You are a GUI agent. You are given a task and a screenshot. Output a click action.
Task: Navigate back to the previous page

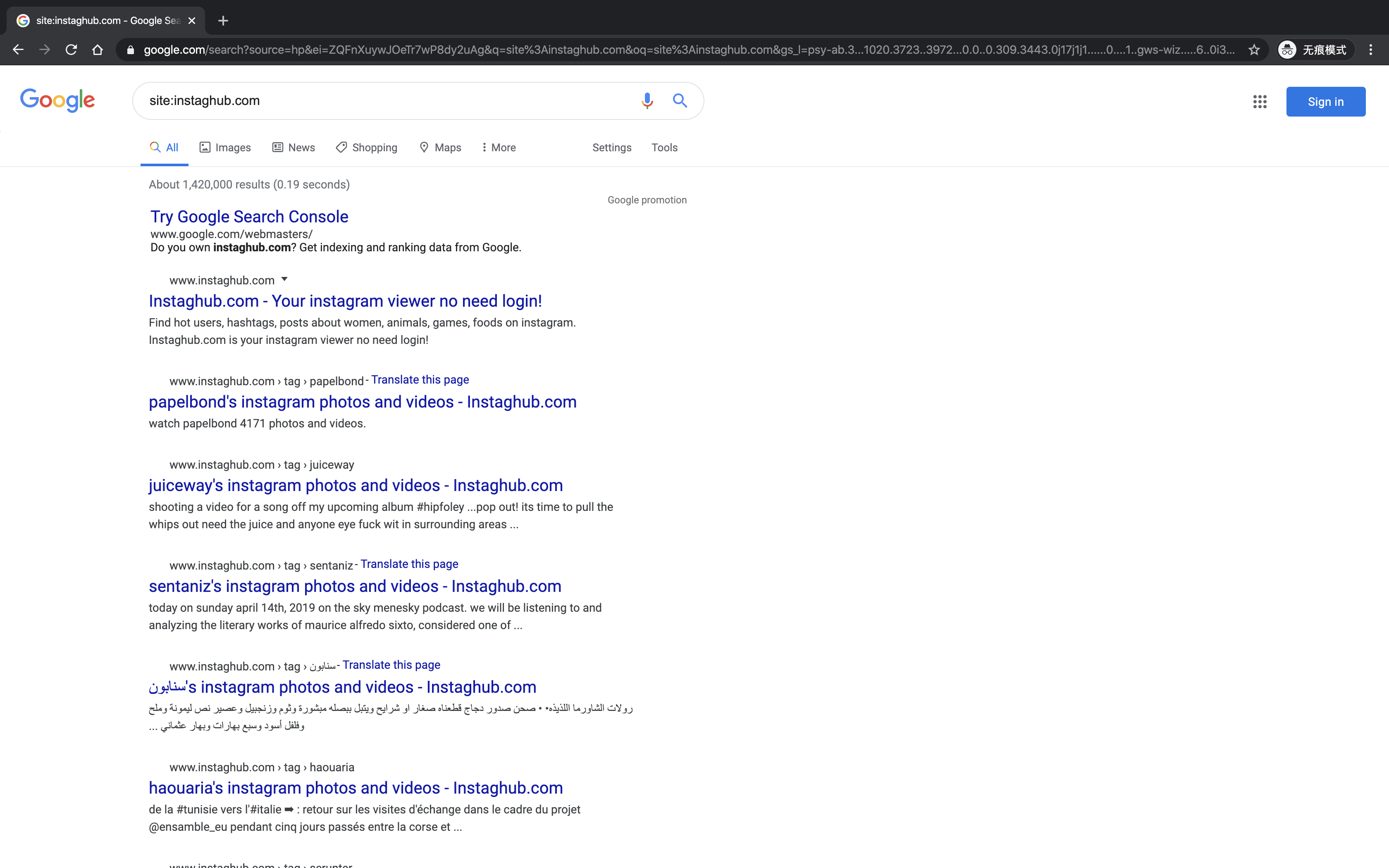18,50
